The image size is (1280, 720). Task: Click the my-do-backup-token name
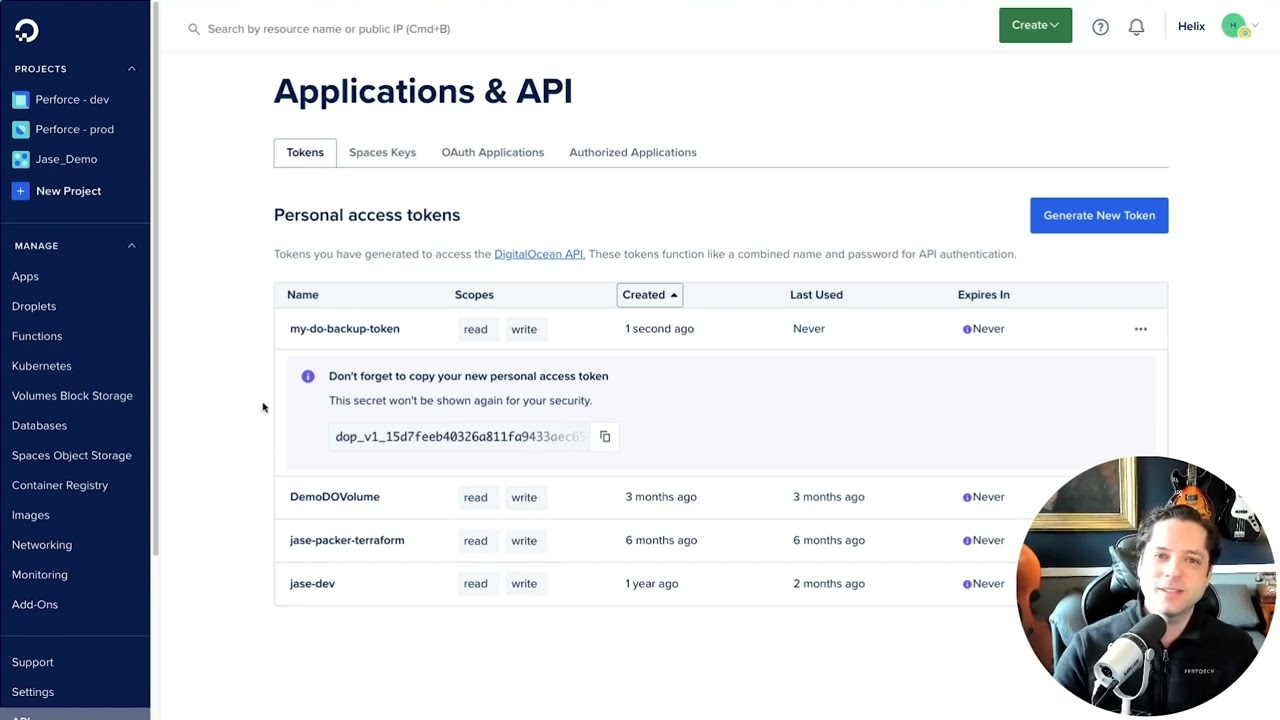coord(345,329)
